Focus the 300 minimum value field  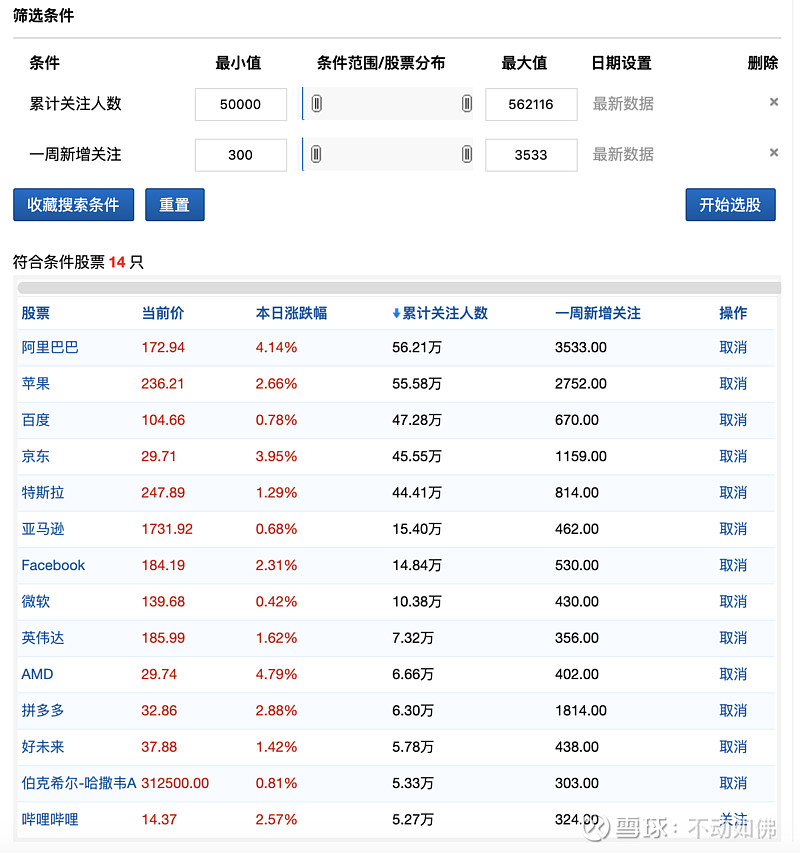pos(241,155)
